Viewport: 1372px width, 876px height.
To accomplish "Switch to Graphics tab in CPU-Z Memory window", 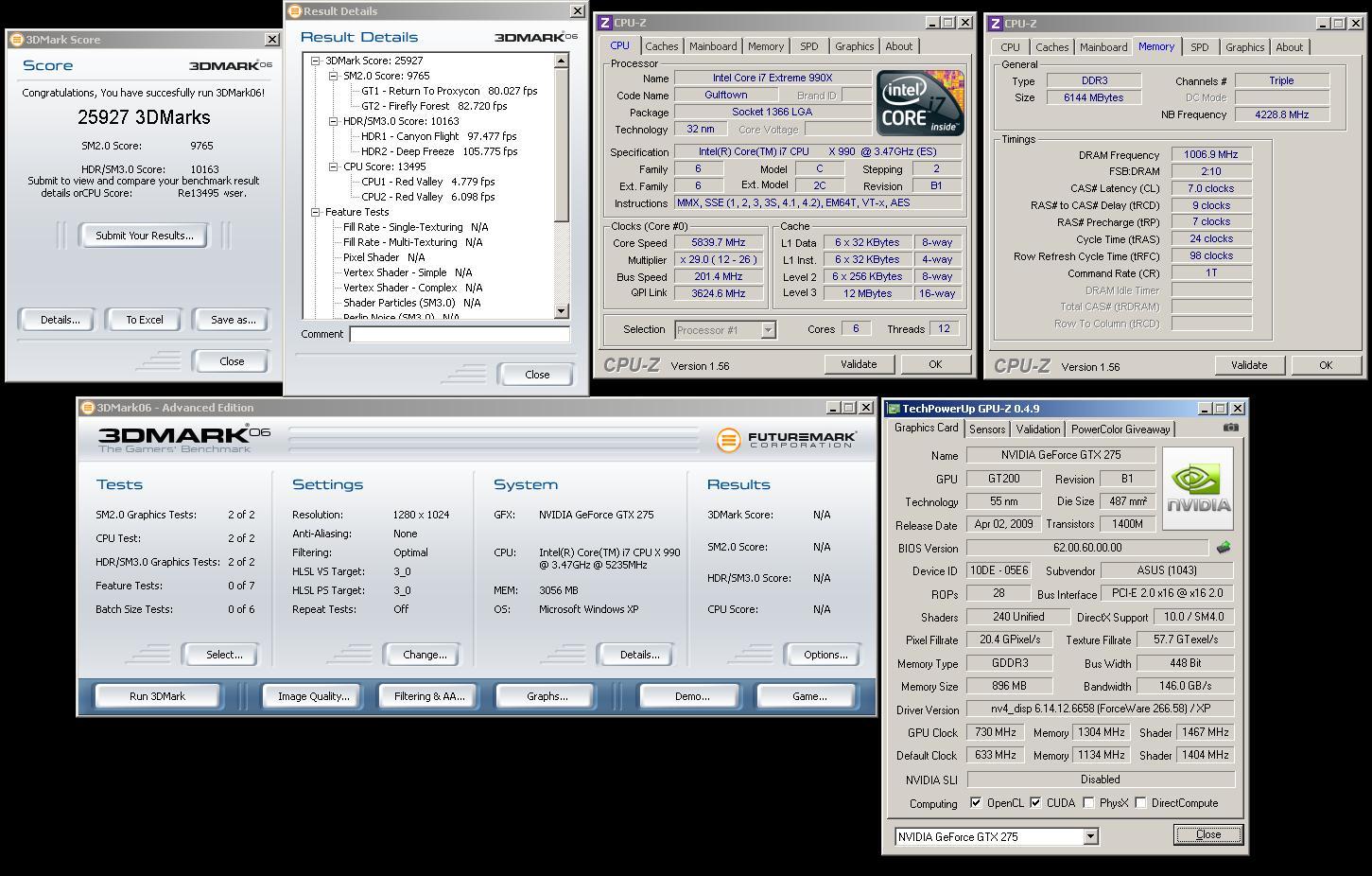I will [x=1244, y=47].
